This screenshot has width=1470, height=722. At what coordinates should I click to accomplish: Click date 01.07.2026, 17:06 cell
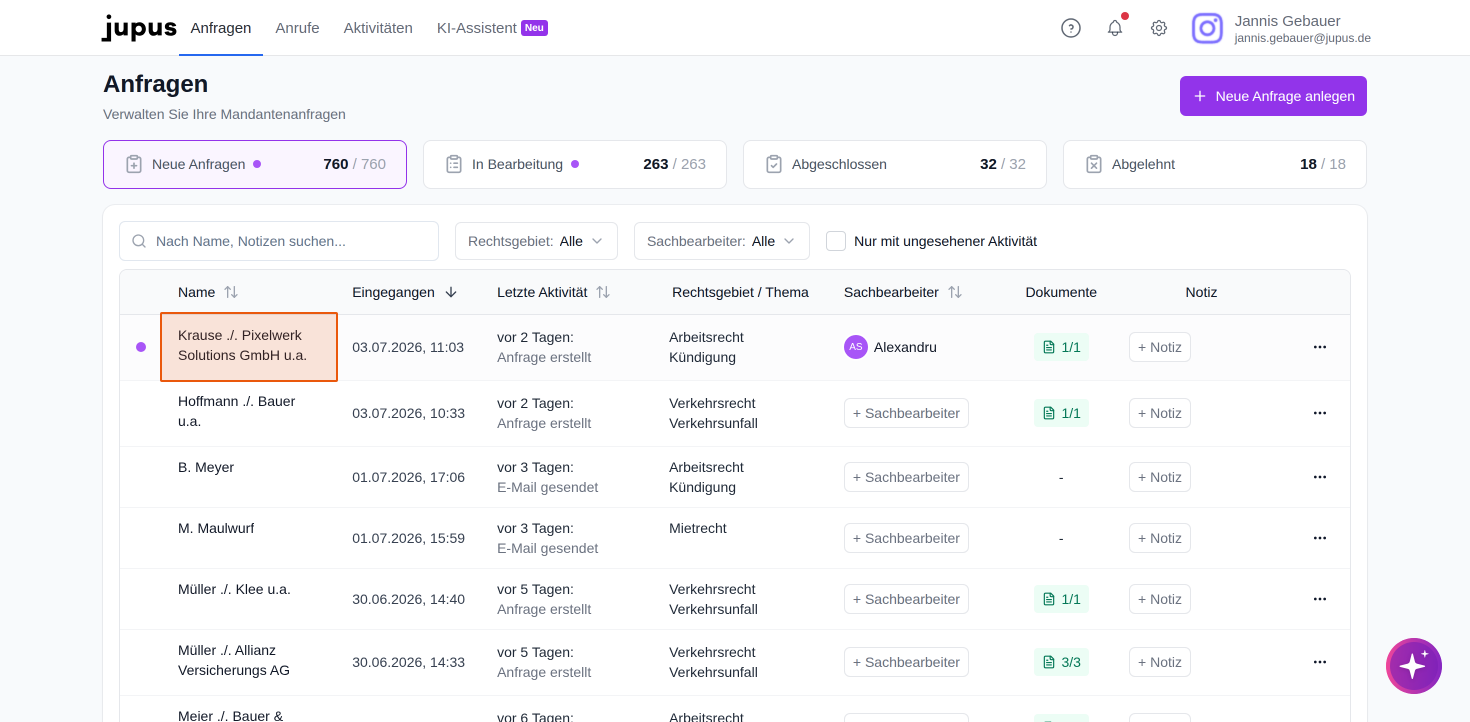point(408,477)
